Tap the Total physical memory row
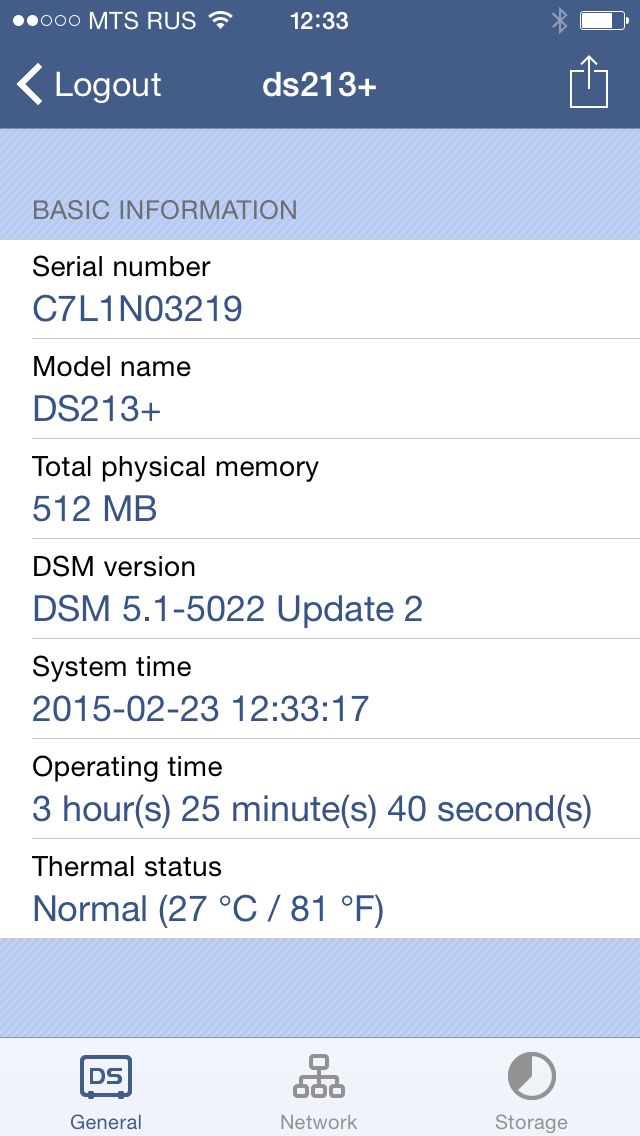Screen dimensions: 640x1136 [320, 489]
